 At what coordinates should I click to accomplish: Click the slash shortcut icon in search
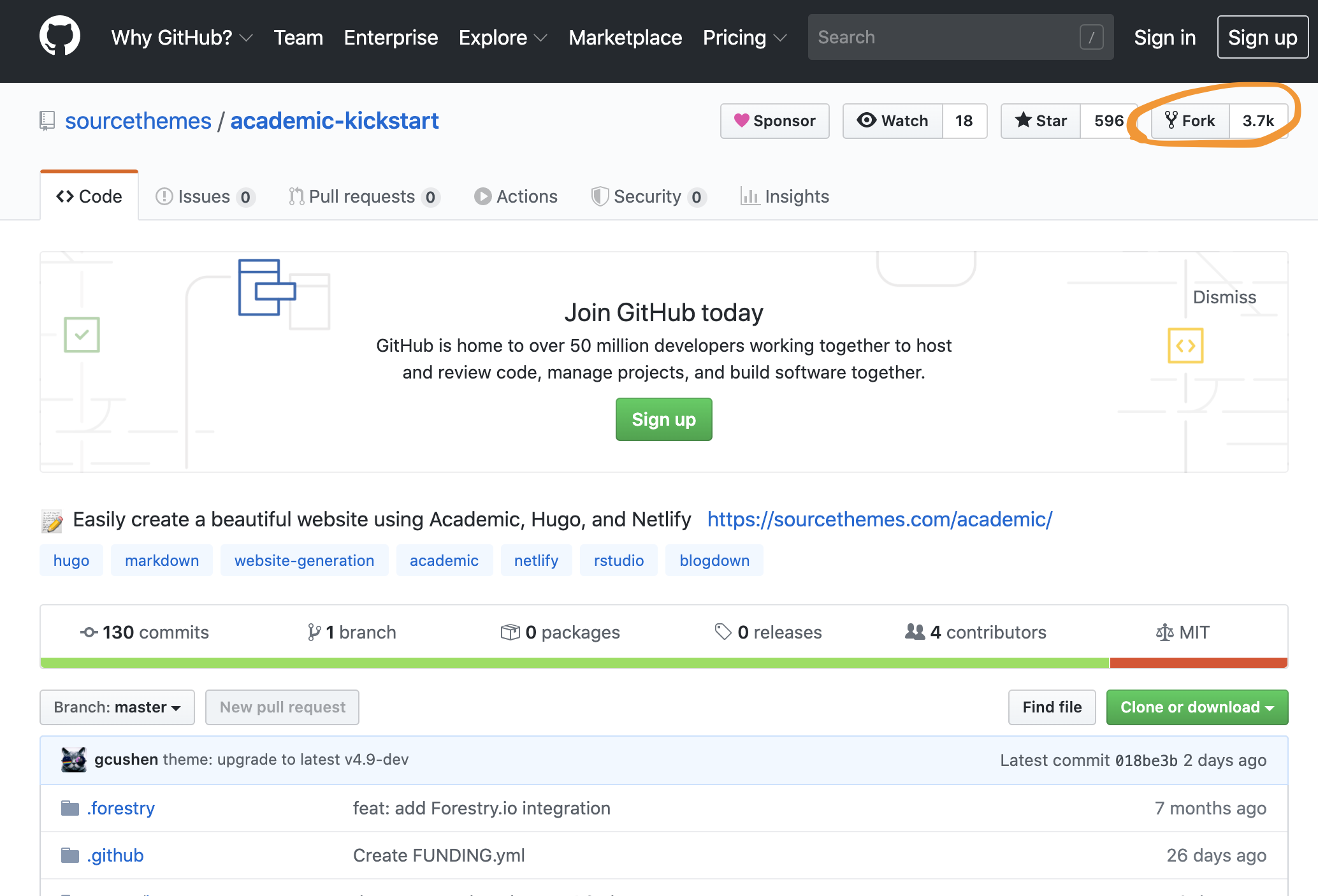1091,37
